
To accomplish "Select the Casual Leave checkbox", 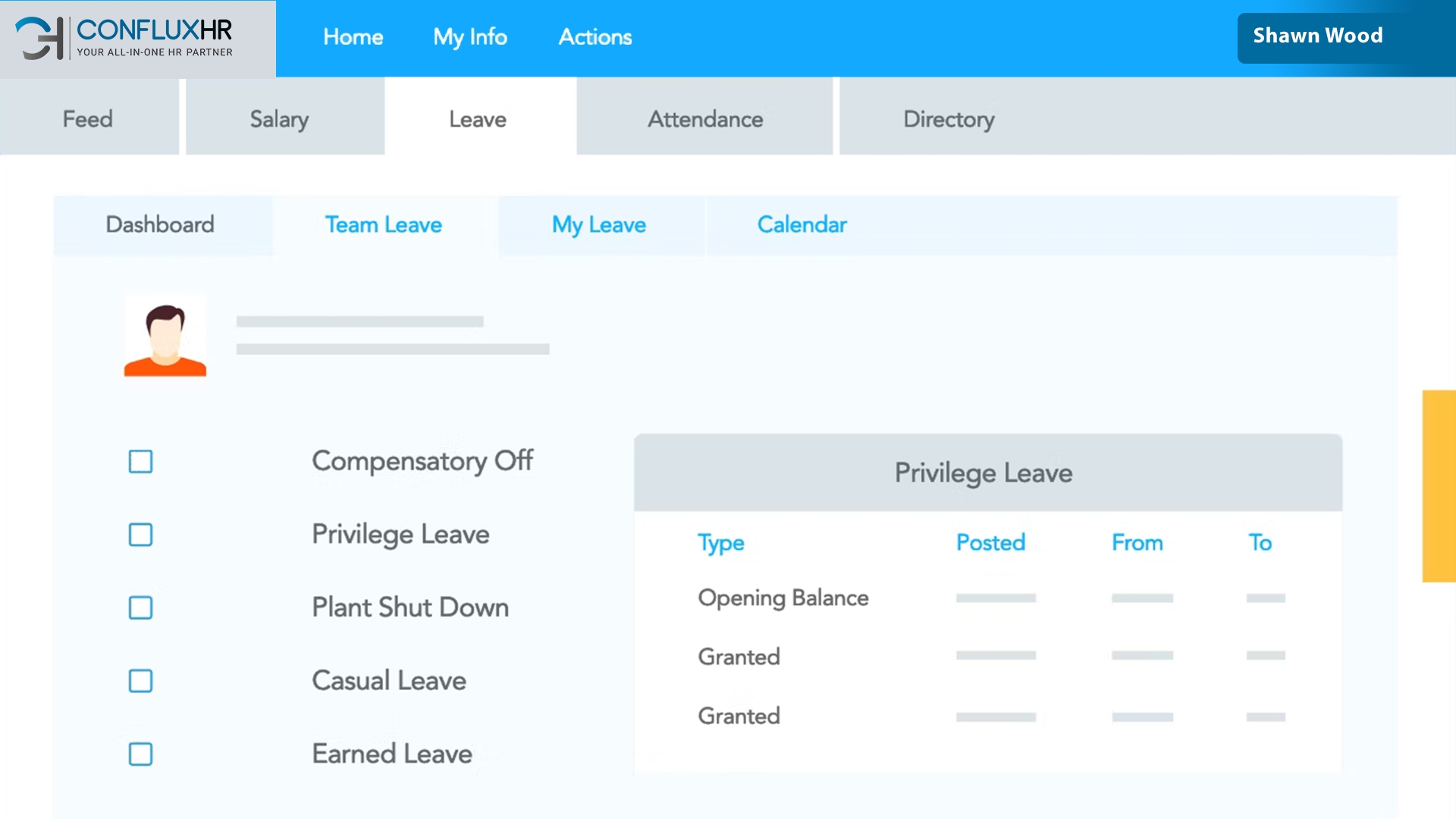I will tap(140, 681).
